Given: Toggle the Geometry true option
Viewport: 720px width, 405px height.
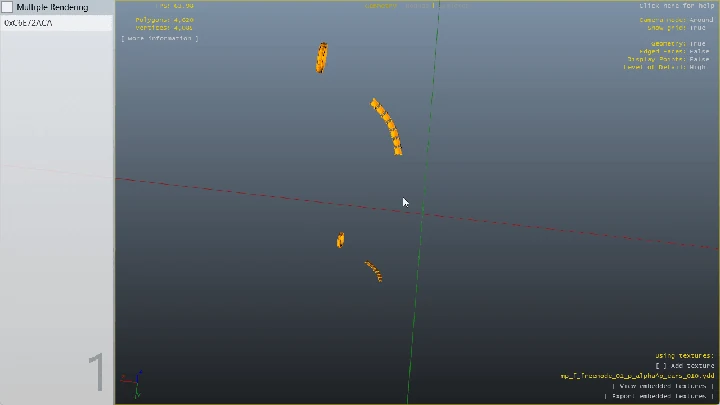Looking at the screenshot, I should (678, 44).
